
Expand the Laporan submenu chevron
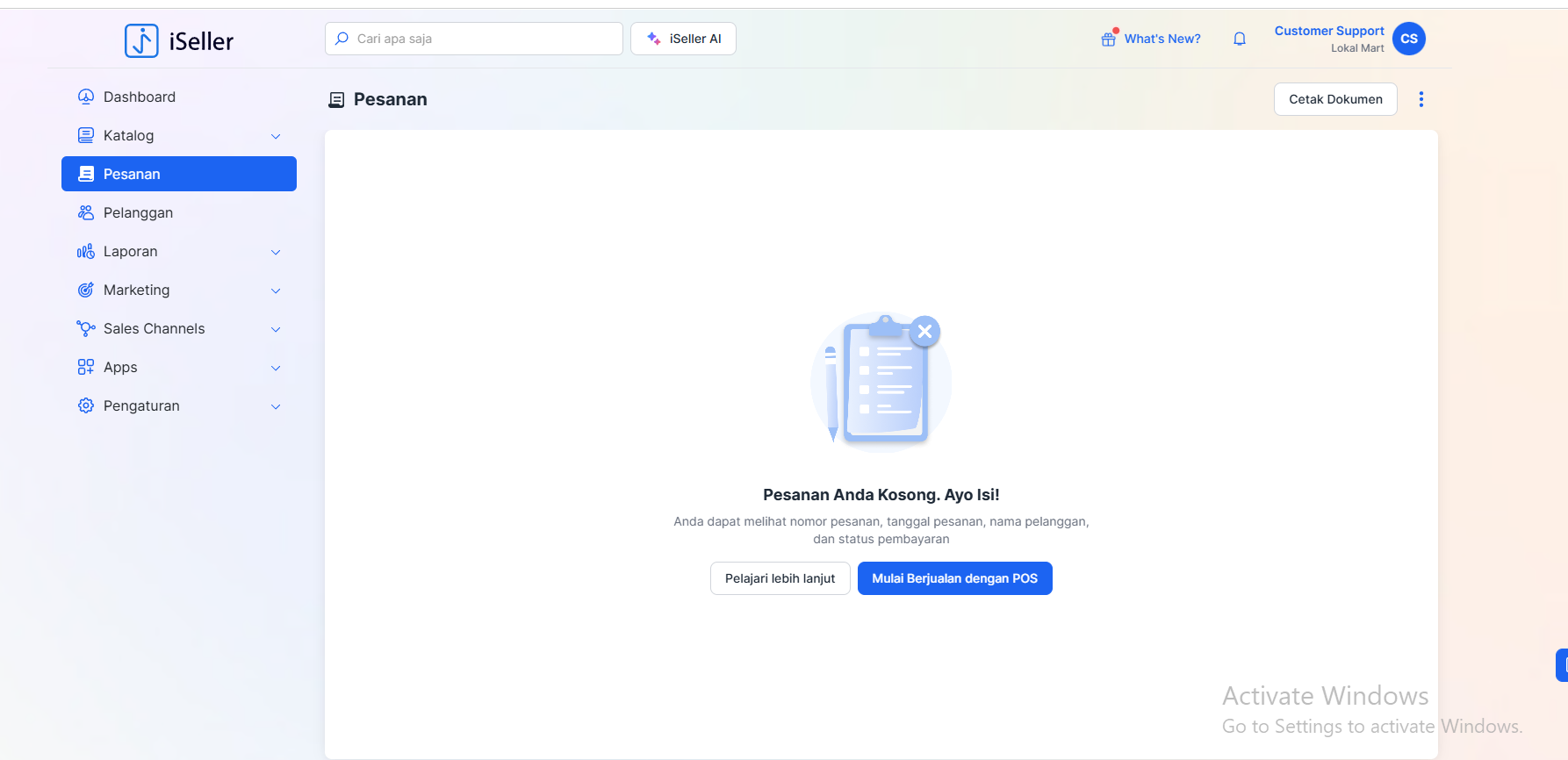[x=276, y=252]
